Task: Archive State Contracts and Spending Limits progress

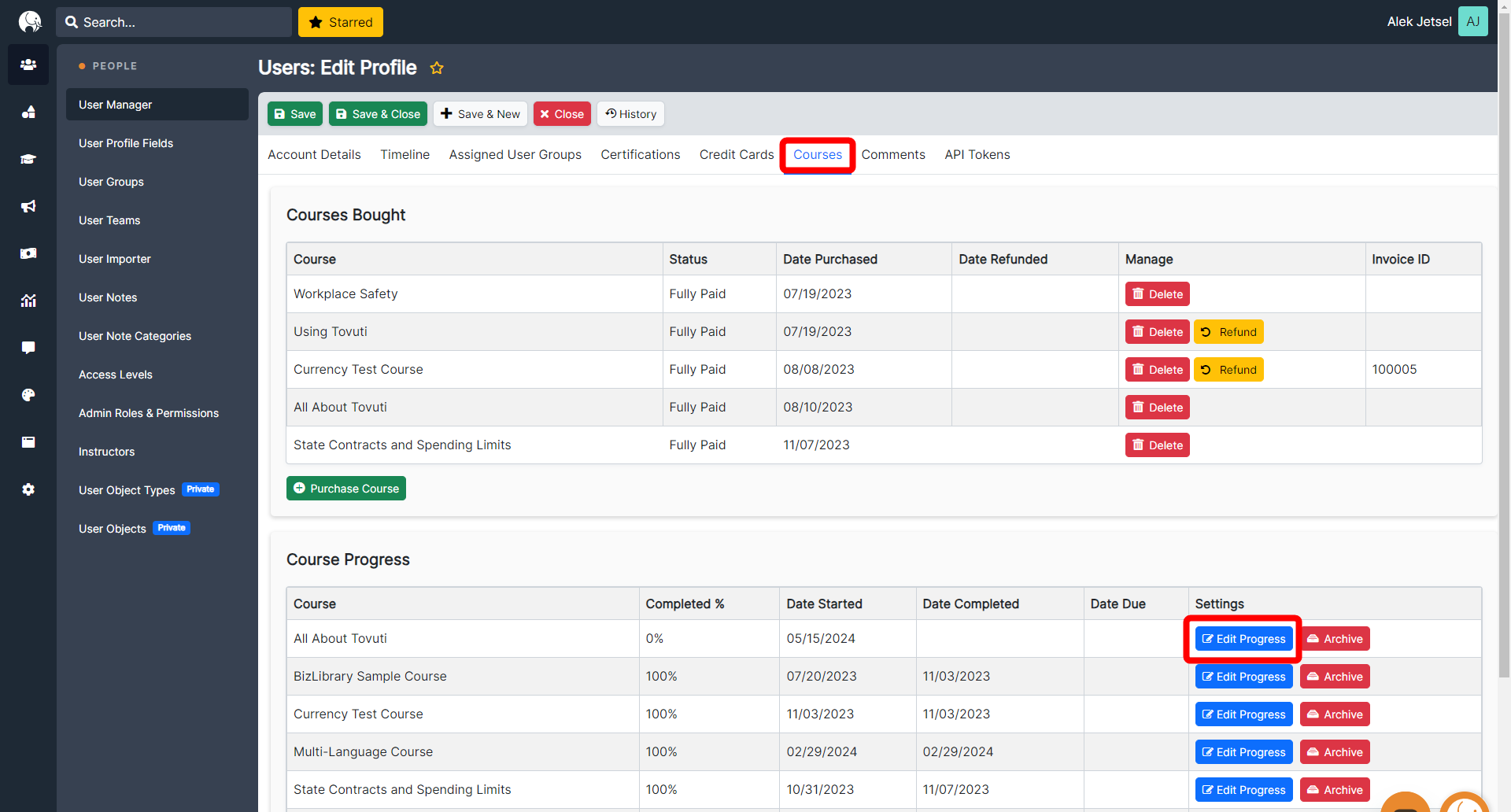Action: coord(1335,790)
